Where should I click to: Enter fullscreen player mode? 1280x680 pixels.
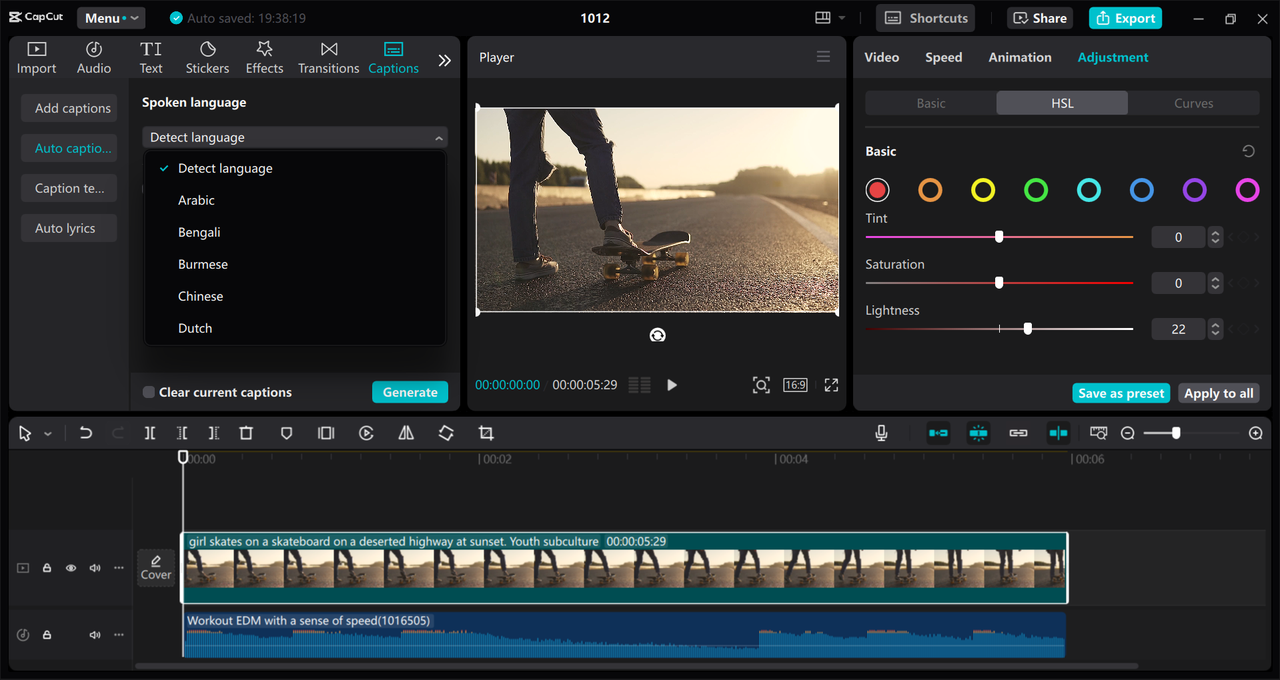click(831, 385)
